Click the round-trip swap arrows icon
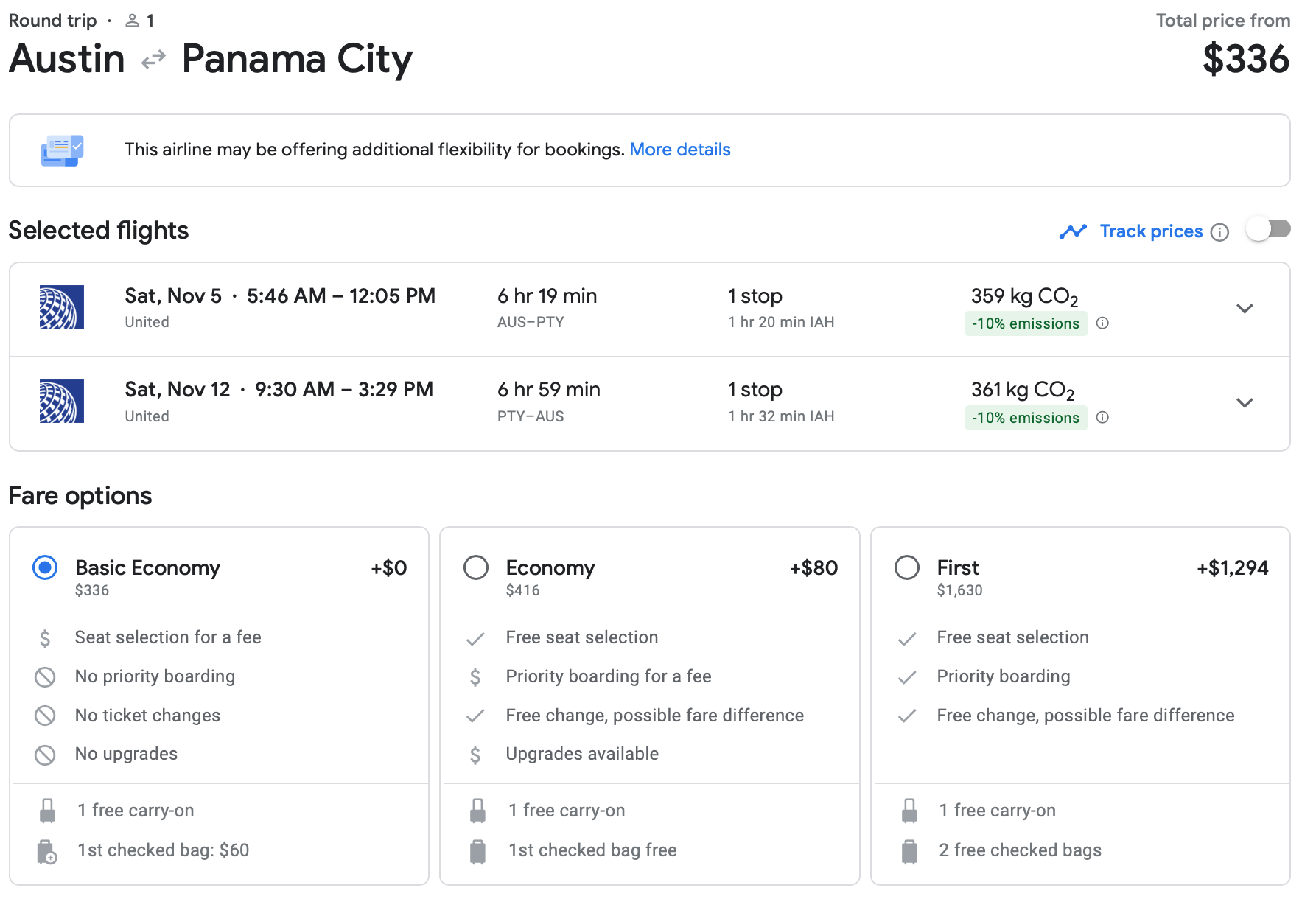 (x=153, y=59)
